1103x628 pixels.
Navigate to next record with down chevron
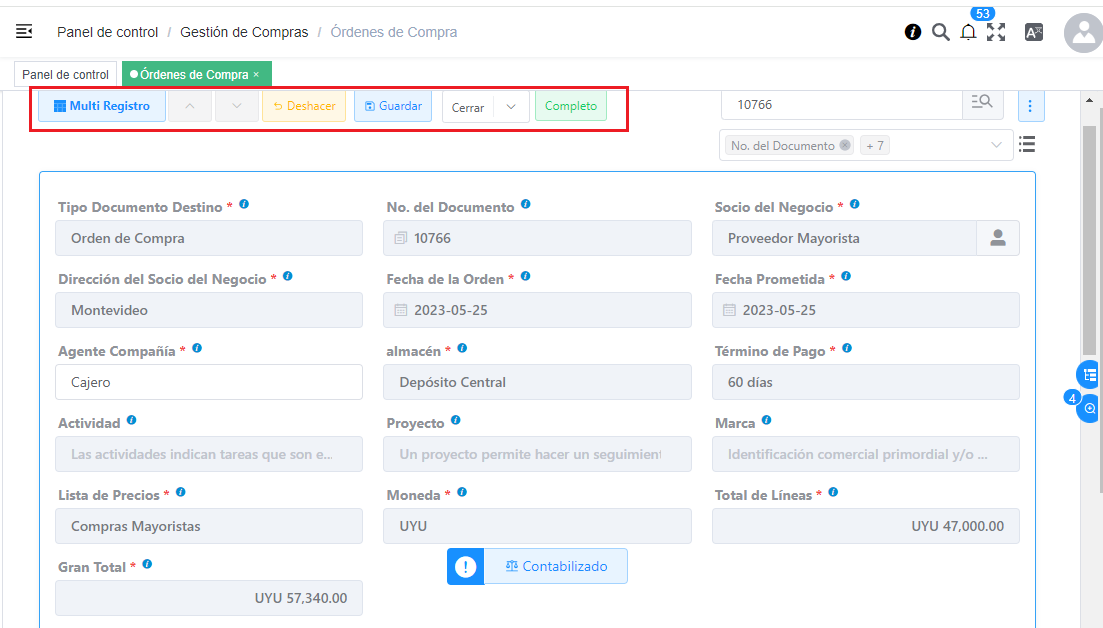237,106
